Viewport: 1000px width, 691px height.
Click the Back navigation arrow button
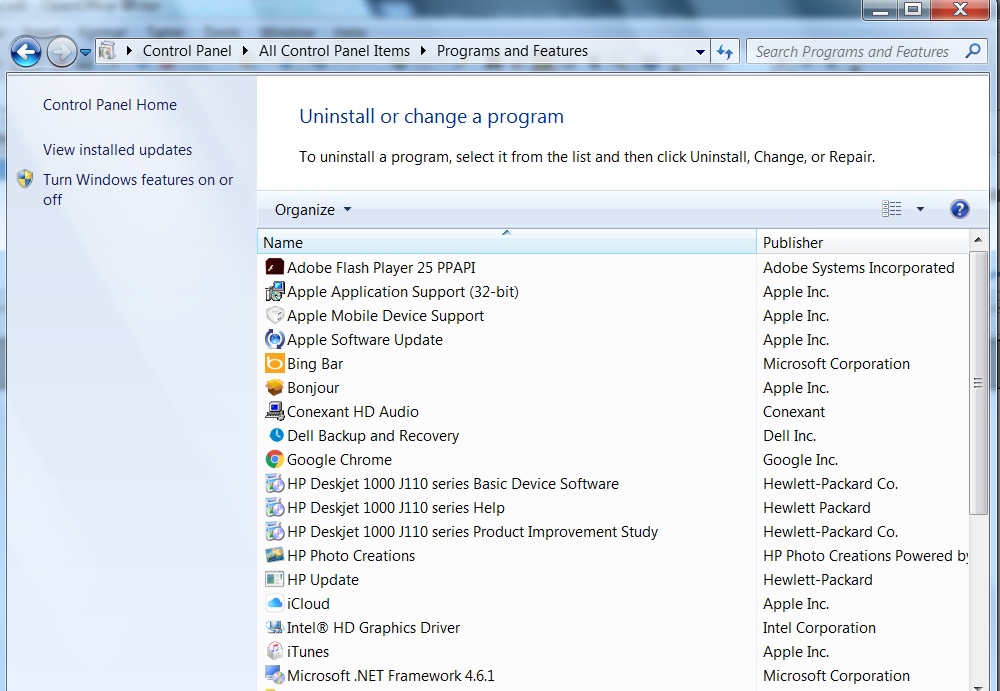(26, 52)
